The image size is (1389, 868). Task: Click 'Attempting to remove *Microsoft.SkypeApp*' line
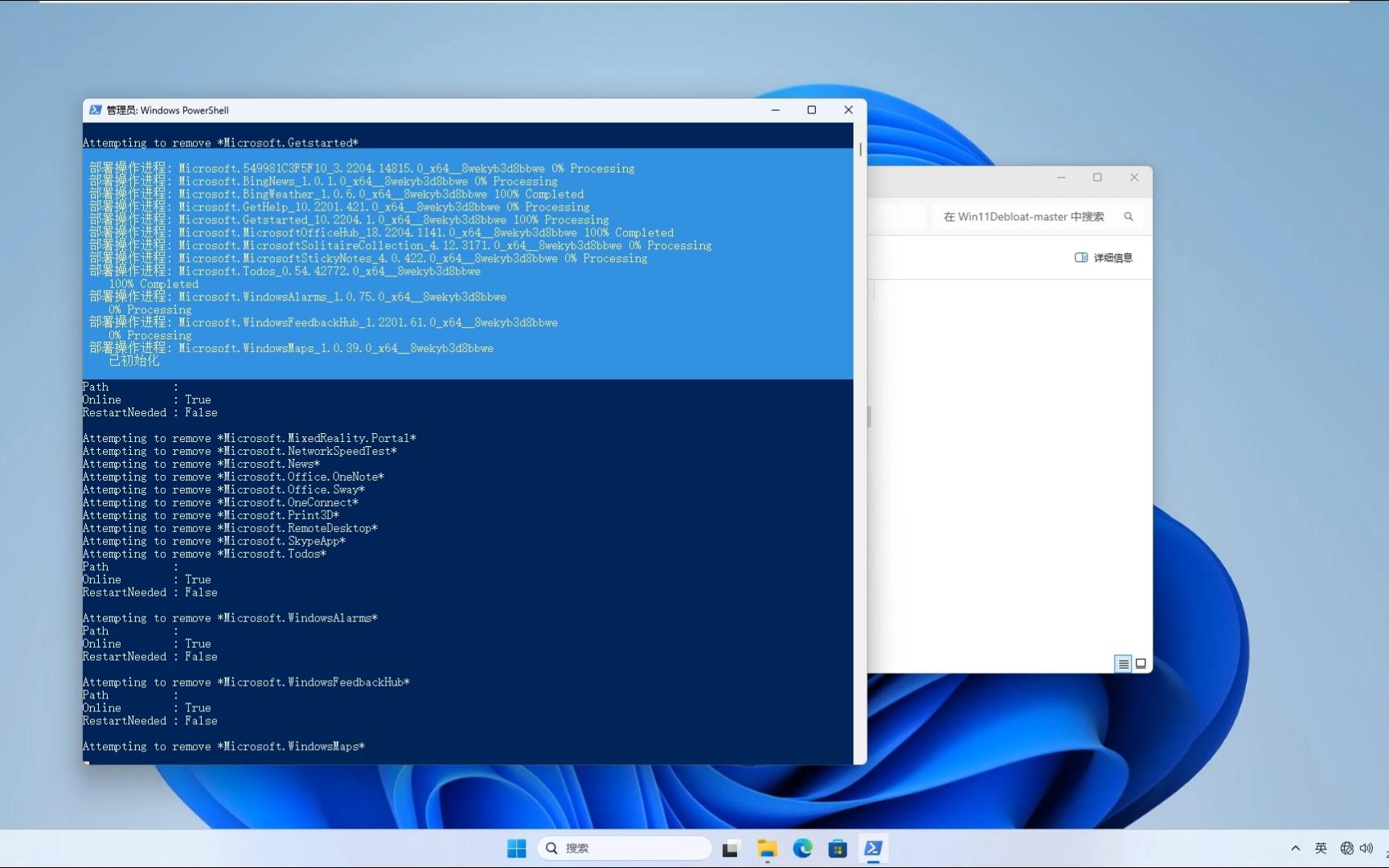(214, 541)
